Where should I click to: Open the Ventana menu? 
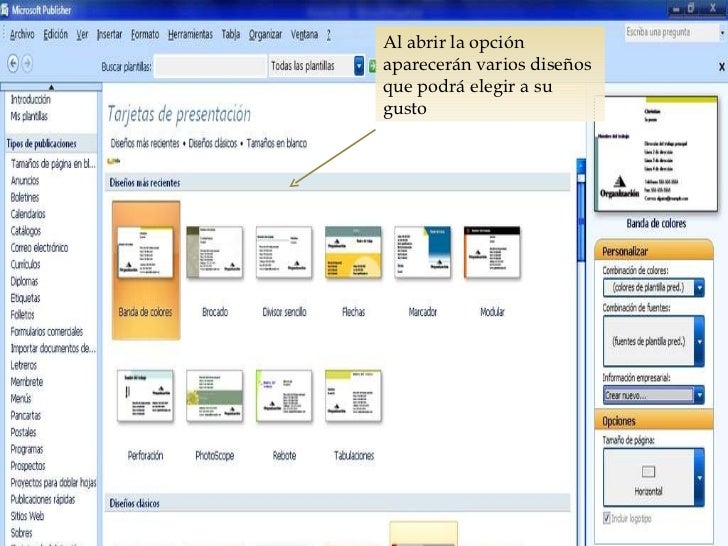(x=305, y=34)
